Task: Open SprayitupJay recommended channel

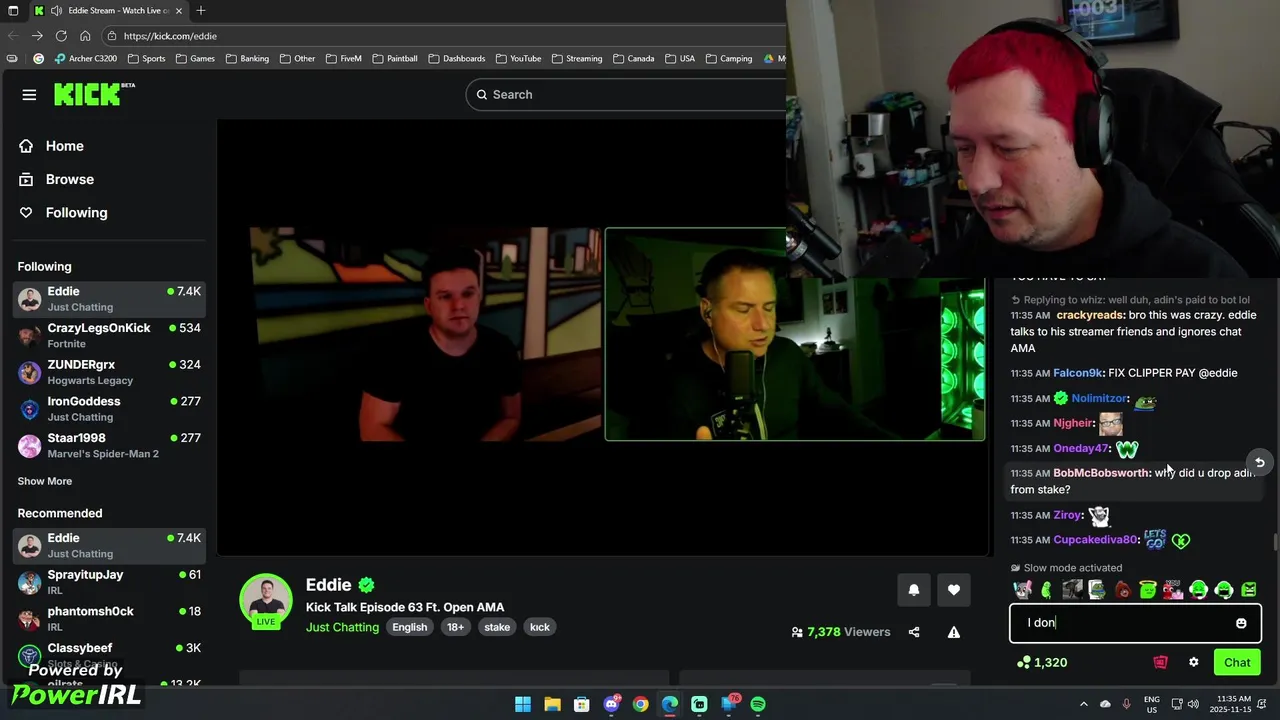Action: (109, 582)
